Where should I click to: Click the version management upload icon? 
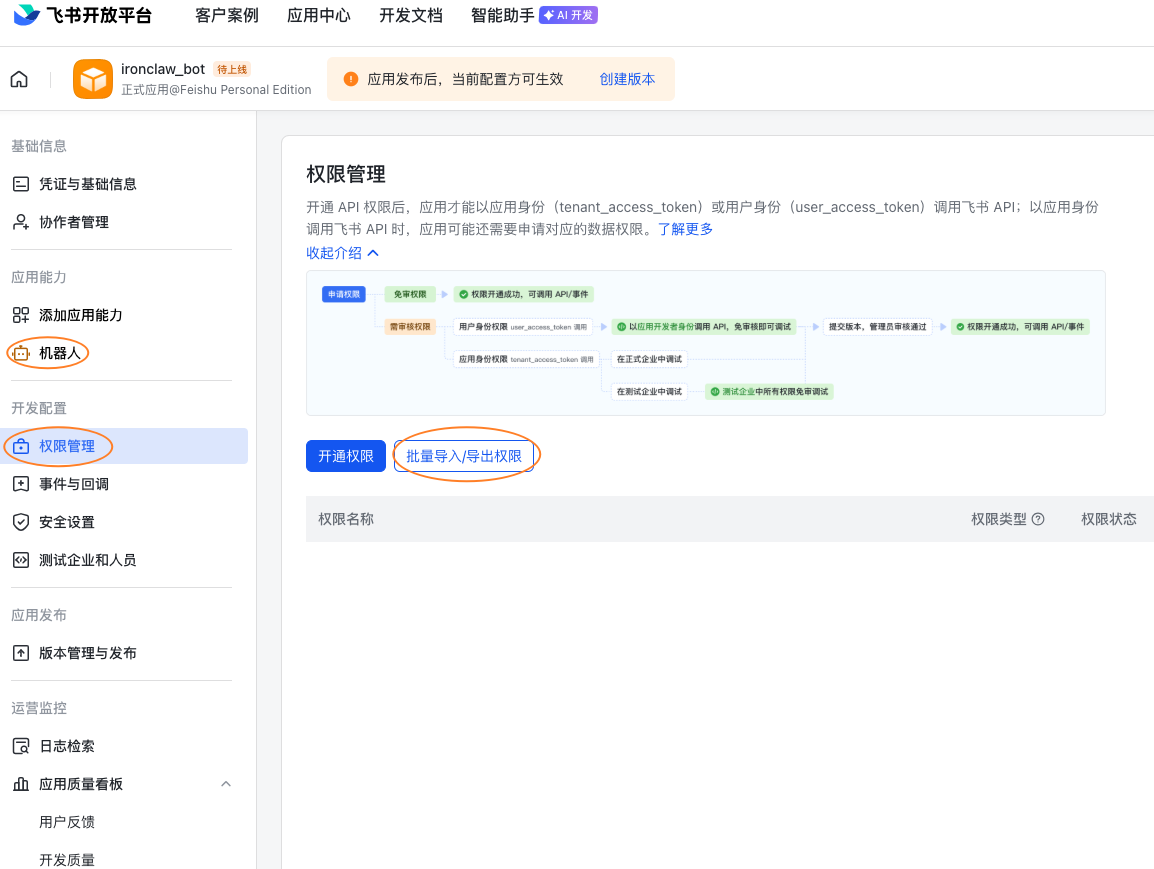tap(21, 653)
